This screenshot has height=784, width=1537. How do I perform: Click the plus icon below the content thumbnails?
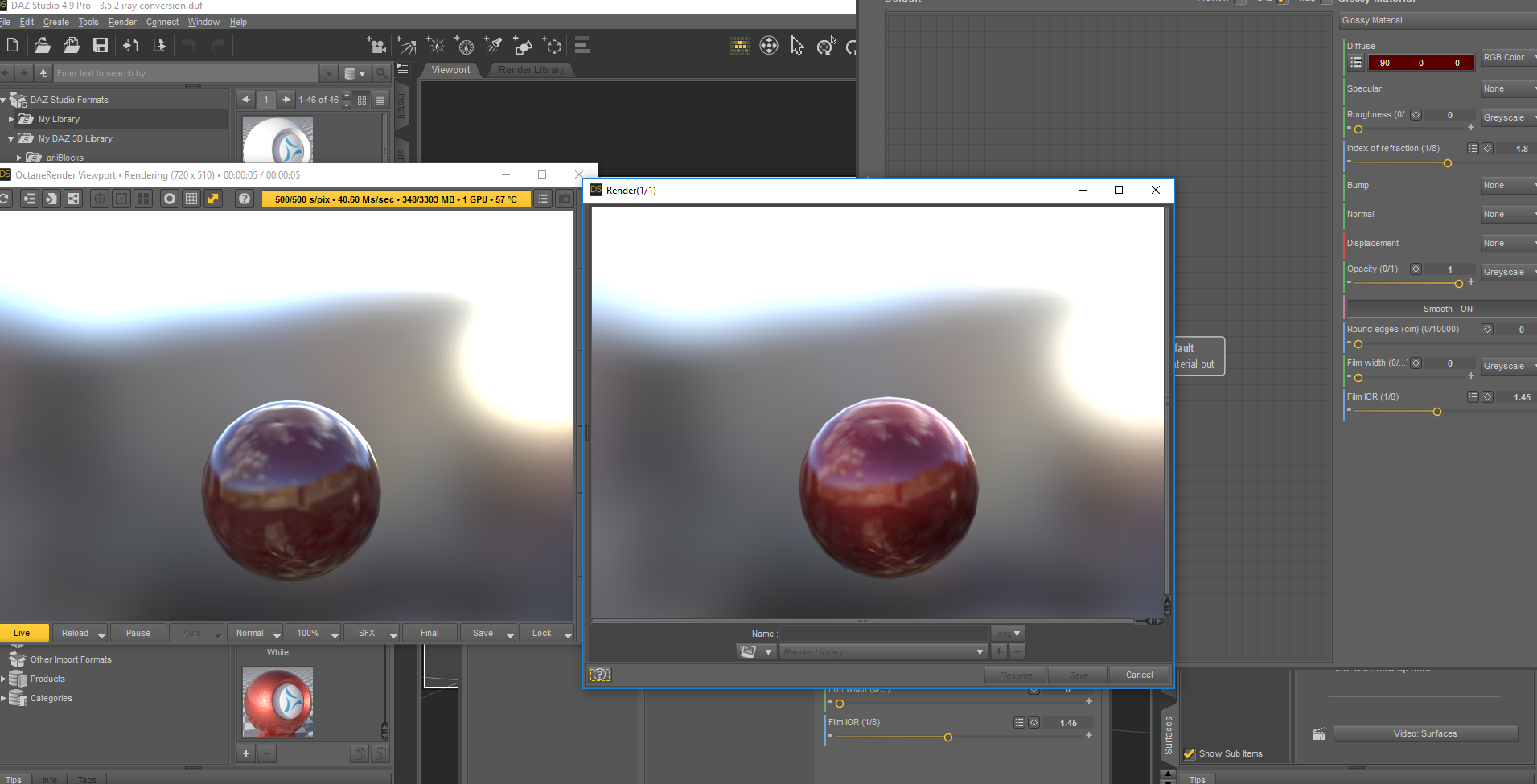coord(247,753)
